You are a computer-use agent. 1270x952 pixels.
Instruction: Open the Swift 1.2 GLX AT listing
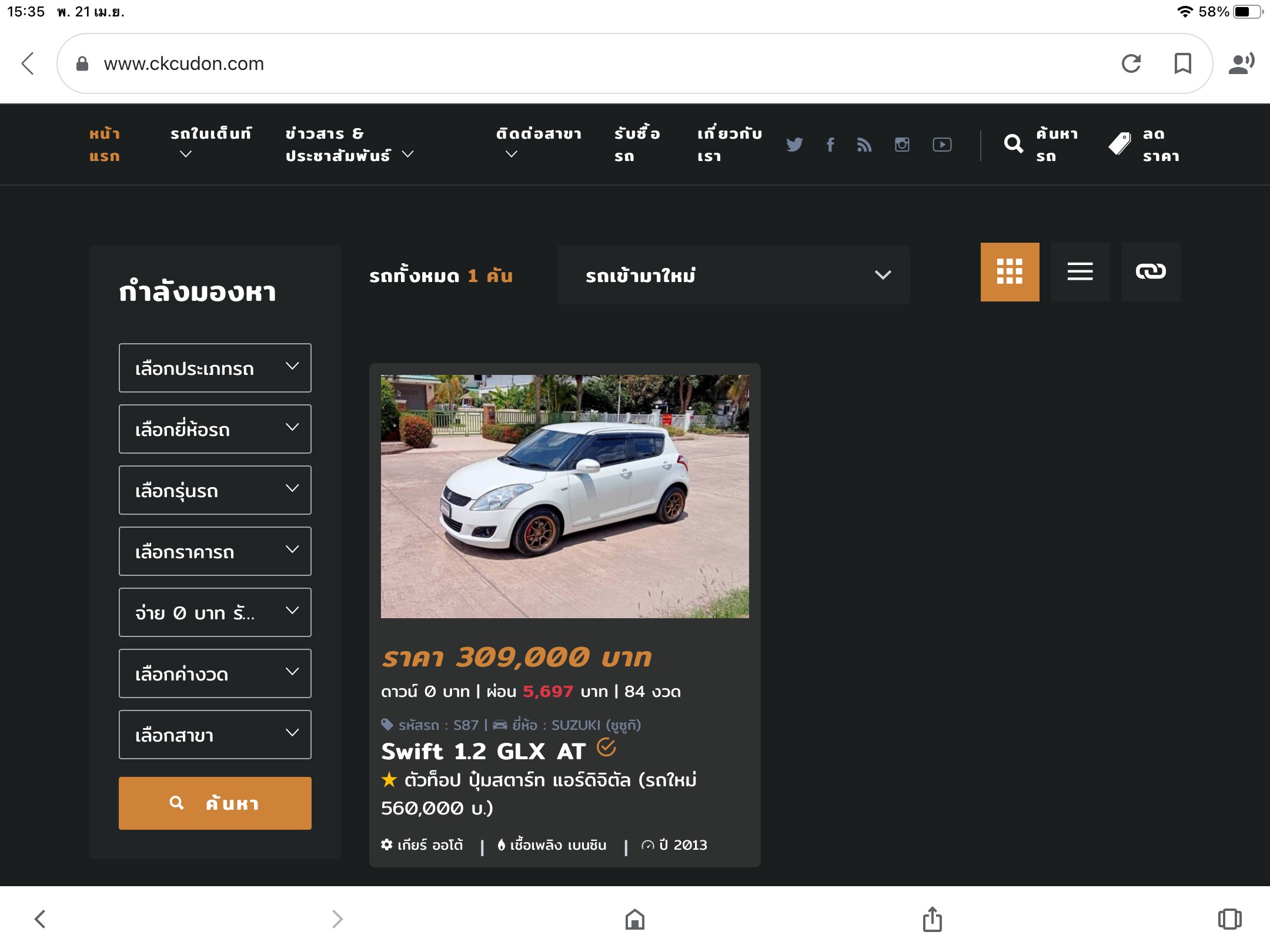click(x=483, y=752)
